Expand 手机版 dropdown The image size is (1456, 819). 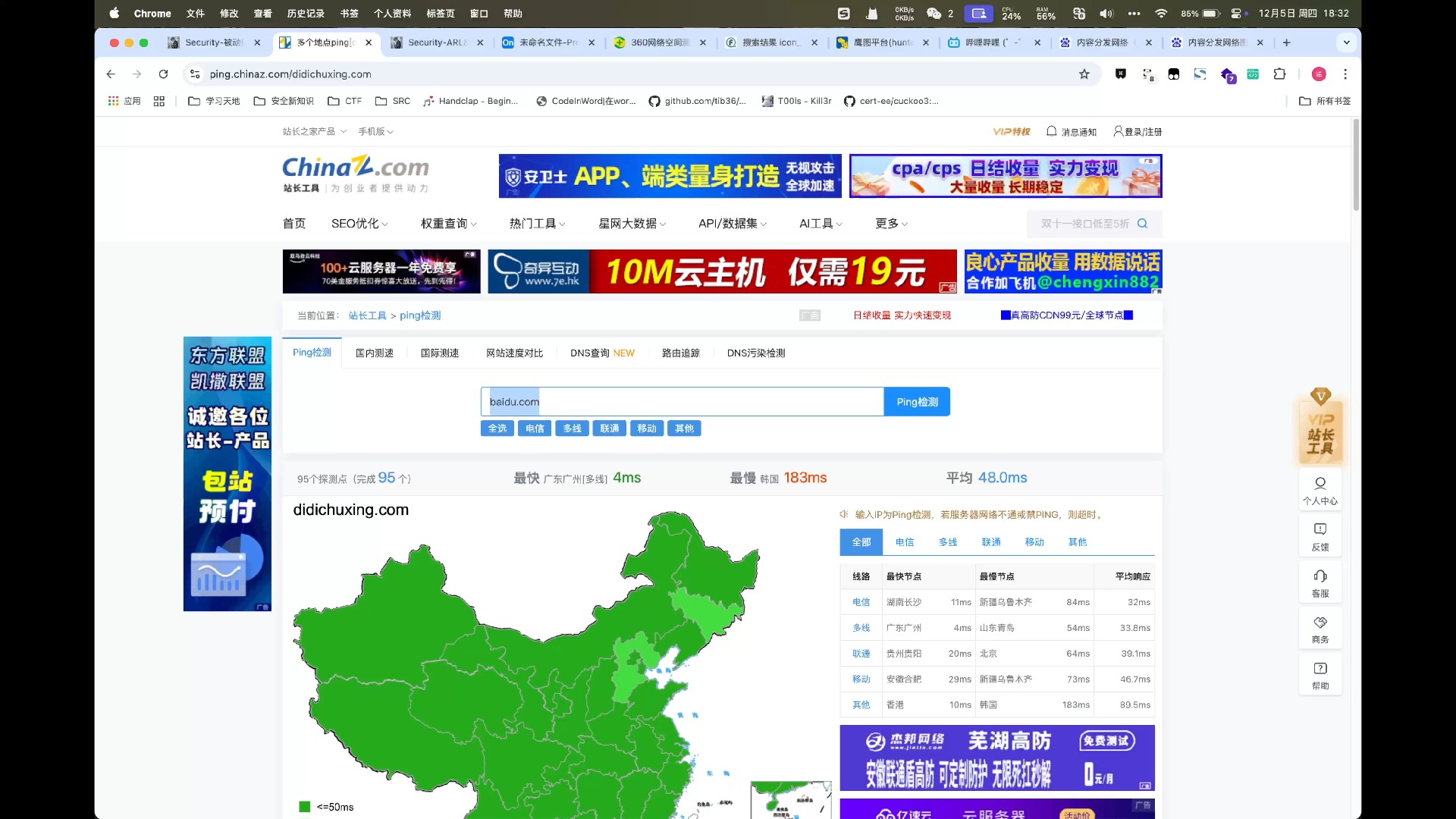[x=375, y=131]
